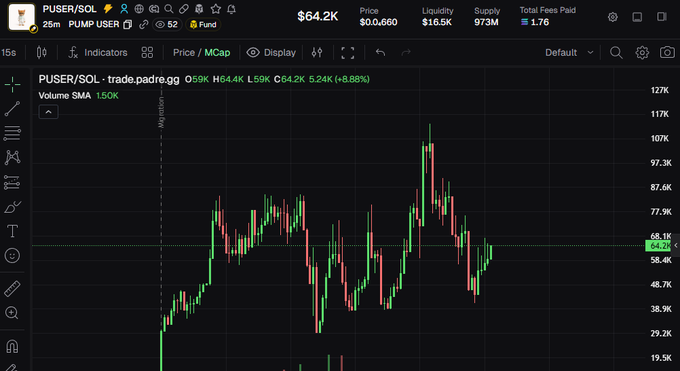Change the candlestick chart type
The height and width of the screenshot is (371, 680).
point(42,53)
